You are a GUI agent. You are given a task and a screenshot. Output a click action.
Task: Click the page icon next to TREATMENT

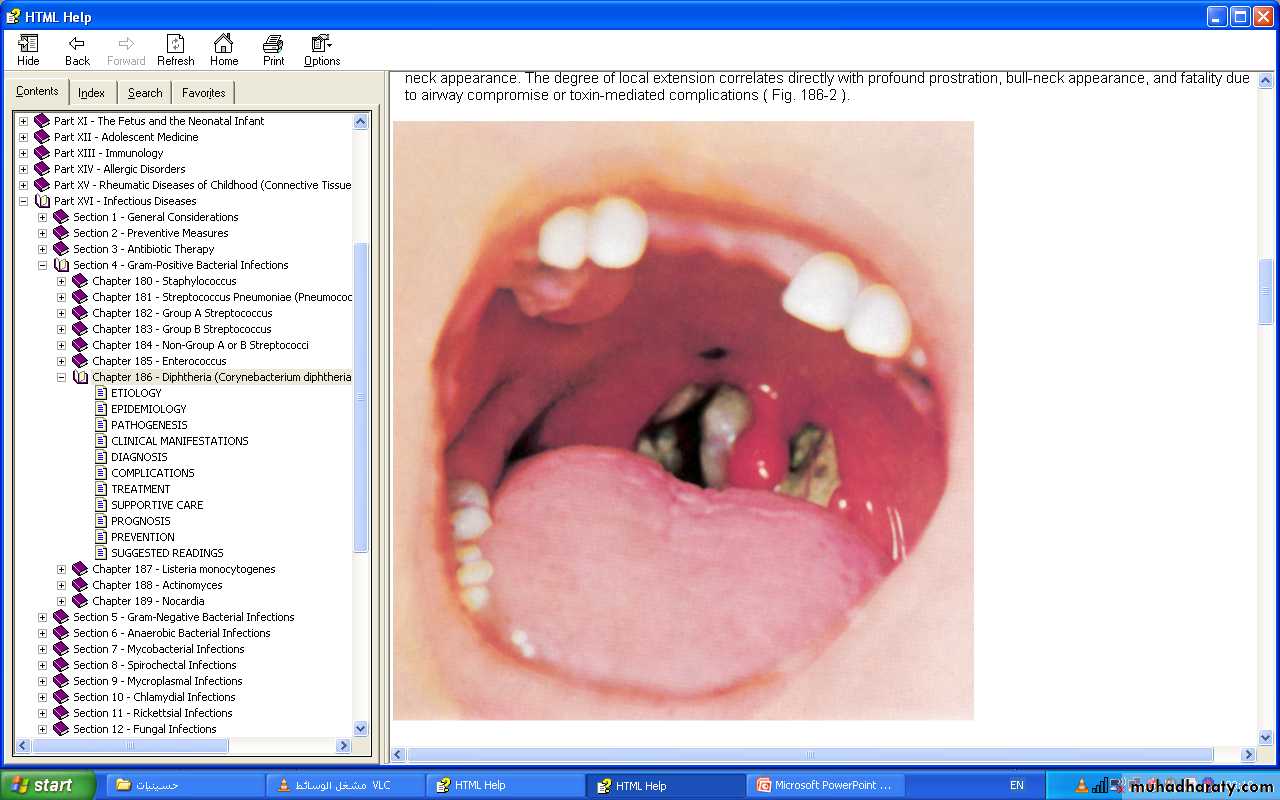[101, 489]
